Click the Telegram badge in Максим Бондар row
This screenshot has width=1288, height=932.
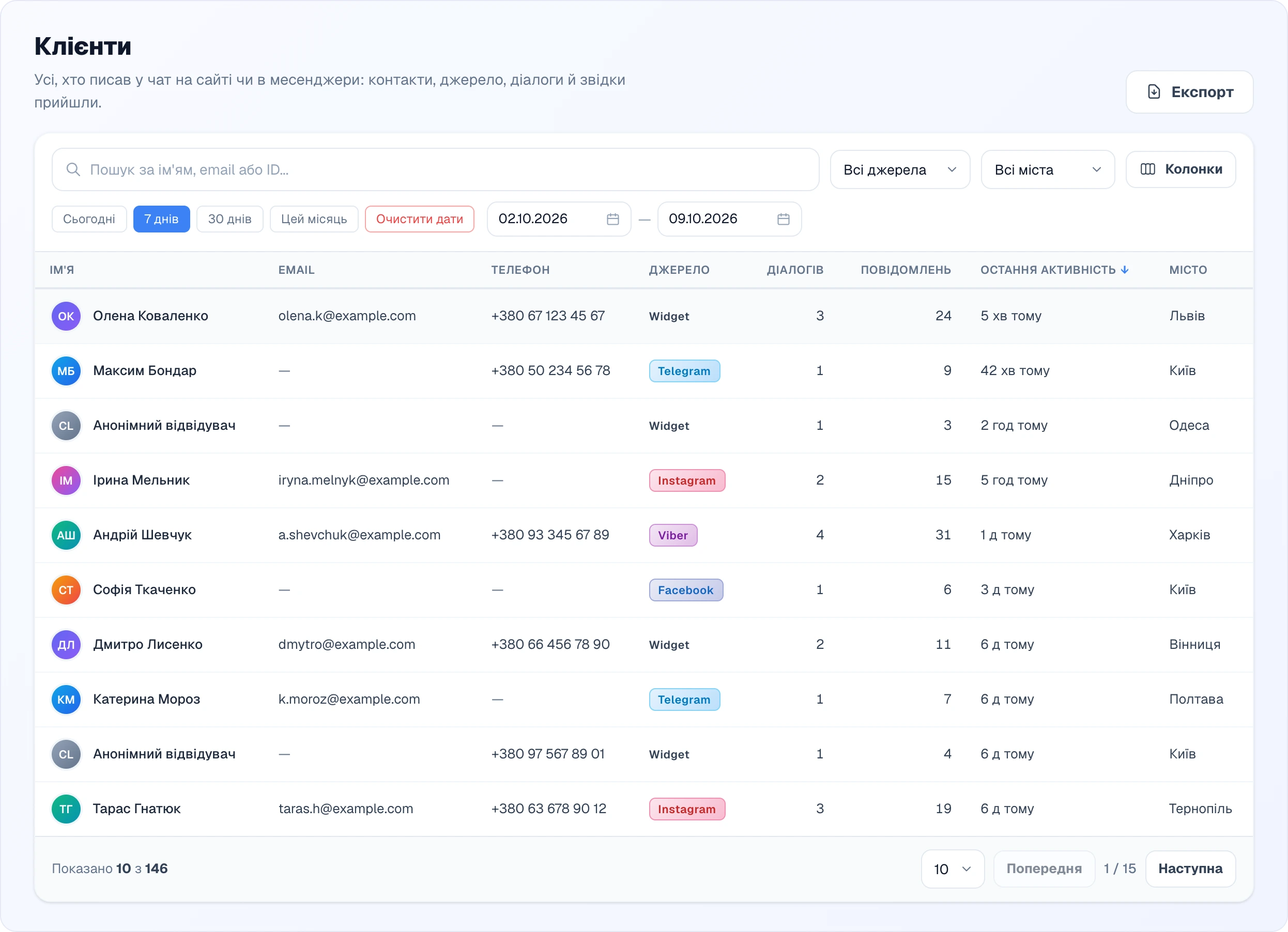[x=684, y=371]
